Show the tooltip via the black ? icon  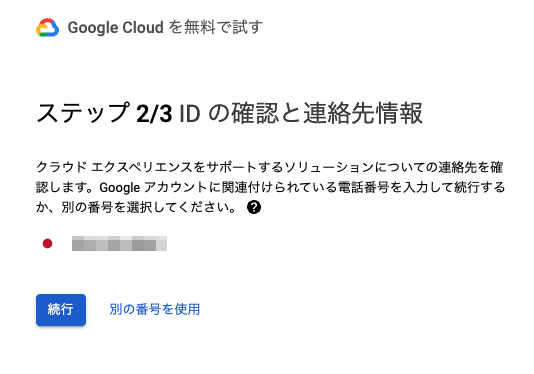coord(254,207)
